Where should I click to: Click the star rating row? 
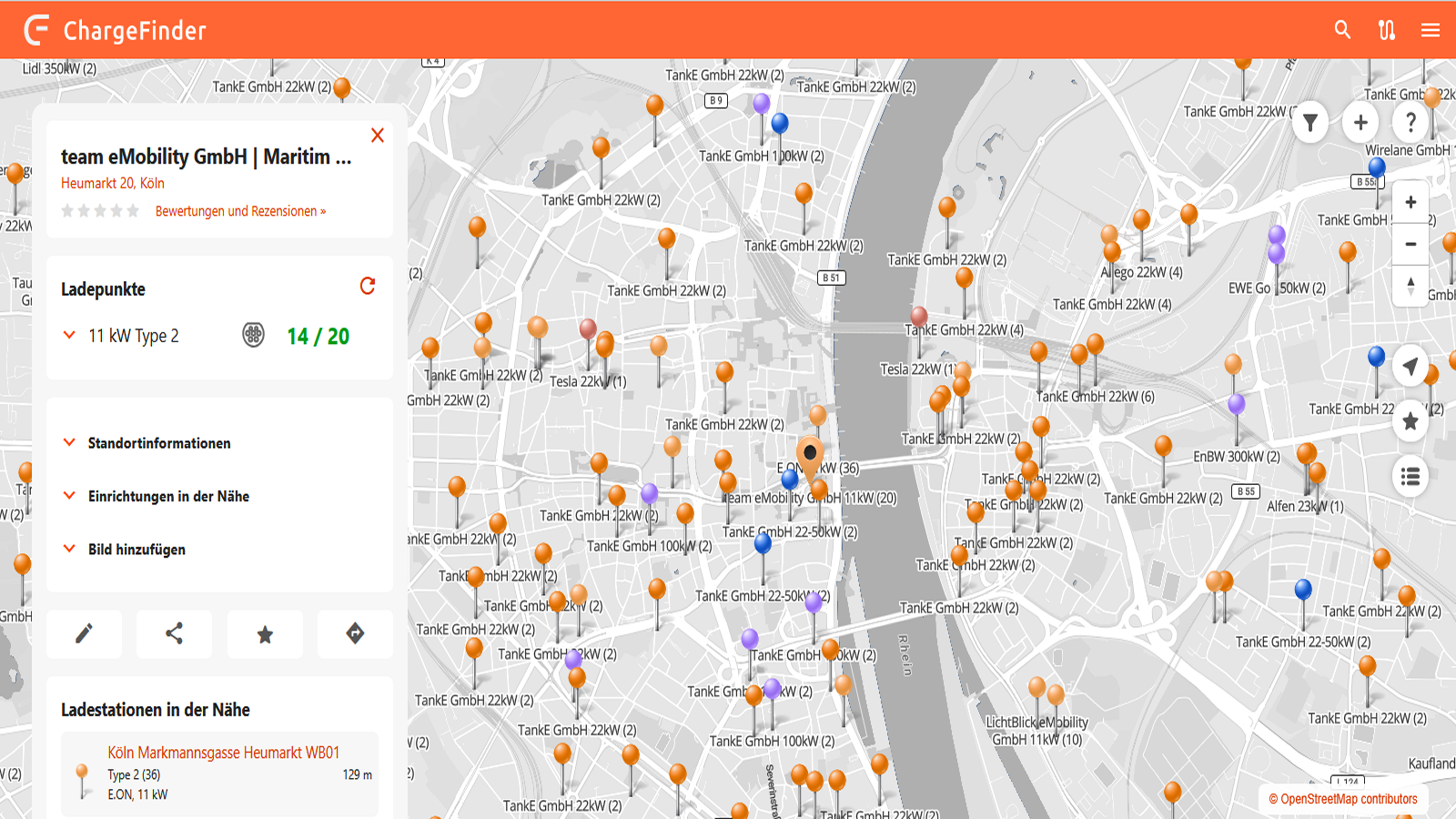tap(100, 211)
